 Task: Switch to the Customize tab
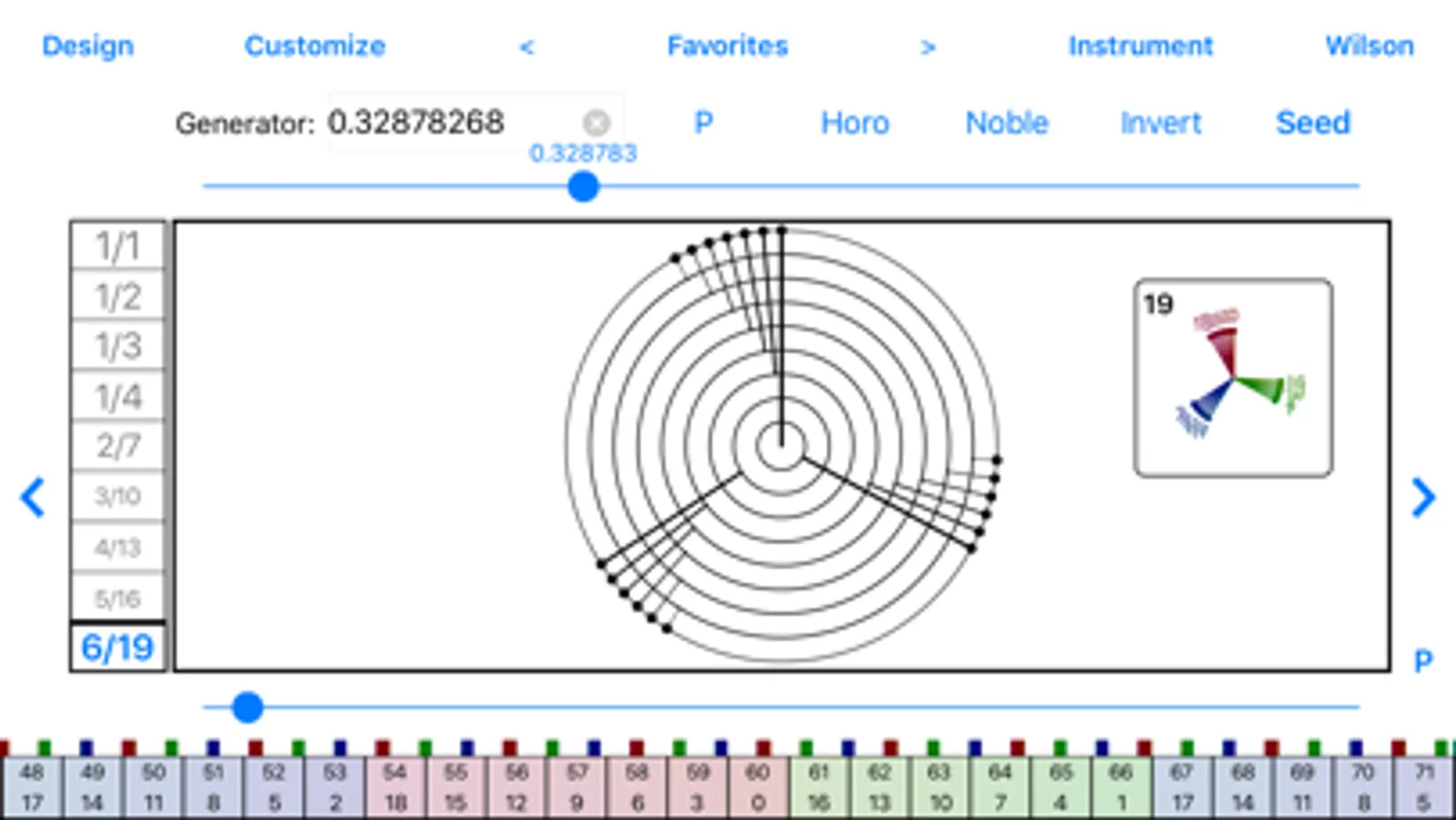(x=315, y=46)
